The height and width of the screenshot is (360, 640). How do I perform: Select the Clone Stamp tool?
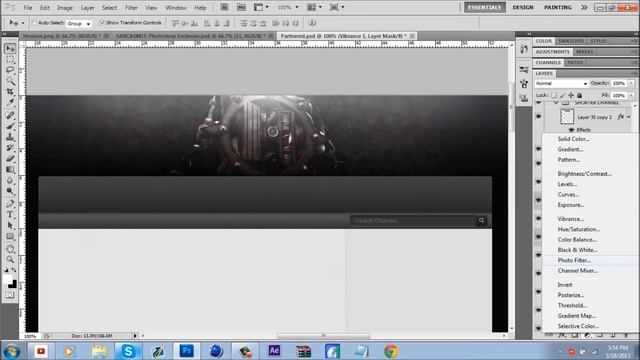click(x=10, y=137)
